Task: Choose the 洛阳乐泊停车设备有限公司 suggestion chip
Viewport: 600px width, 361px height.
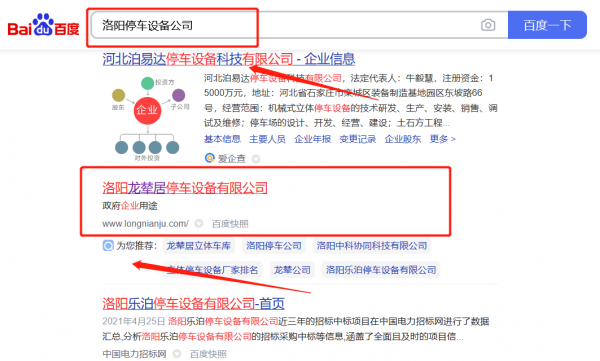Action: [381, 270]
